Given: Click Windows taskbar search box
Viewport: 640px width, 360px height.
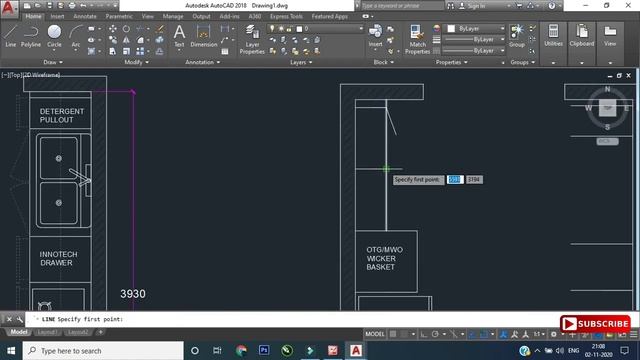Looking at the screenshot, I should [103, 351].
